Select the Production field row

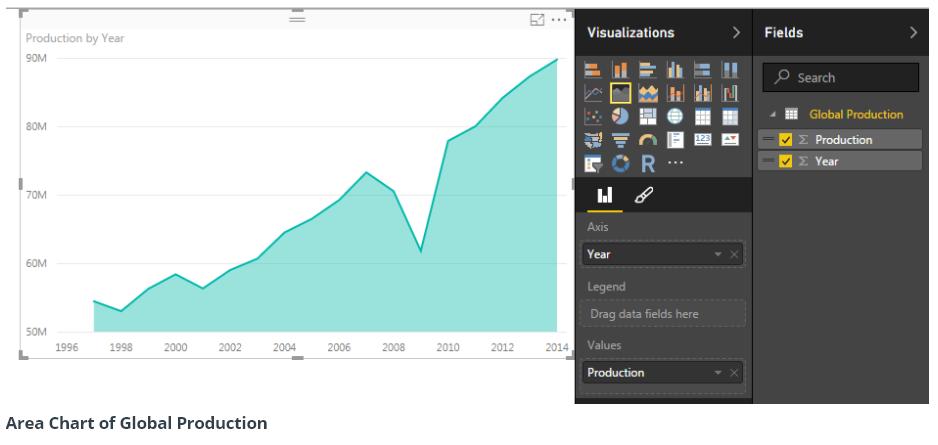click(x=840, y=140)
